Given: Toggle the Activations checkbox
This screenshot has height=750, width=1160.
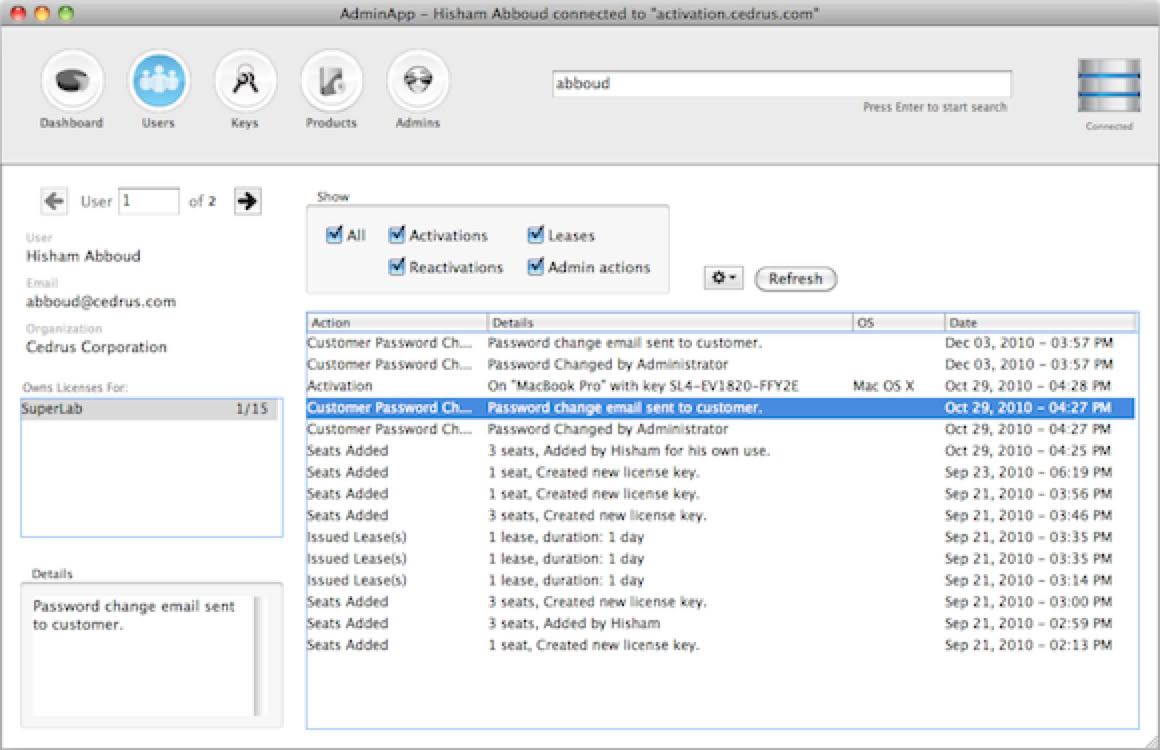Looking at the screenshot, I should [397, 236].
